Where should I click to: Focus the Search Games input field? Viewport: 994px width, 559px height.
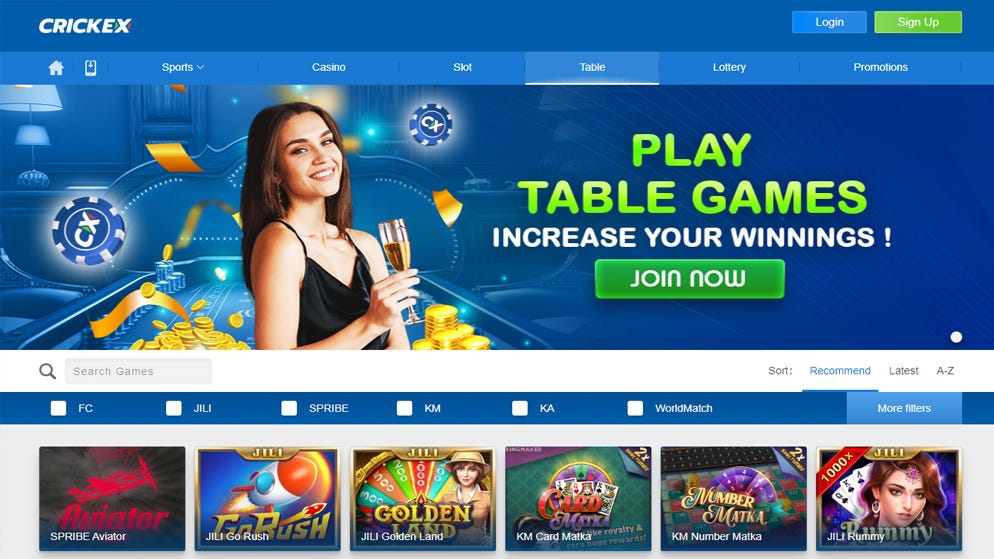tap(138, 371)
